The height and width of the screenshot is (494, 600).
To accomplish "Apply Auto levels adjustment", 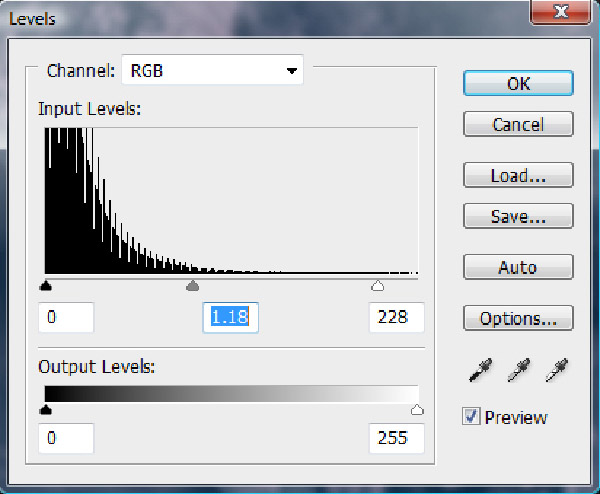I will click(x=518, y=267).
